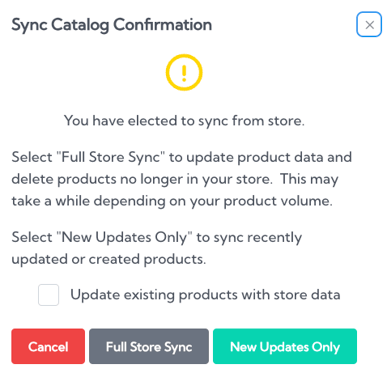Click the quoted "New Updates Only" text in description
This screenshot has width=387, height=373.
pyautogui.click(x=124, y=237)
